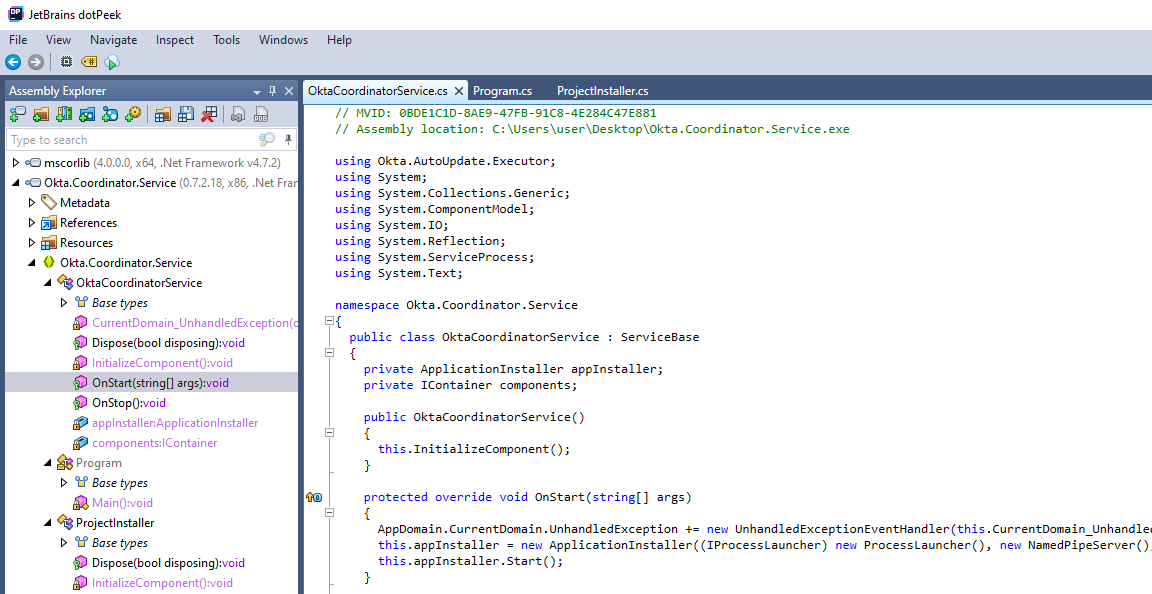The width and height of the screenshot is (1152, 594).
Task: Click the References folder icon
Action: click(48, 222)
